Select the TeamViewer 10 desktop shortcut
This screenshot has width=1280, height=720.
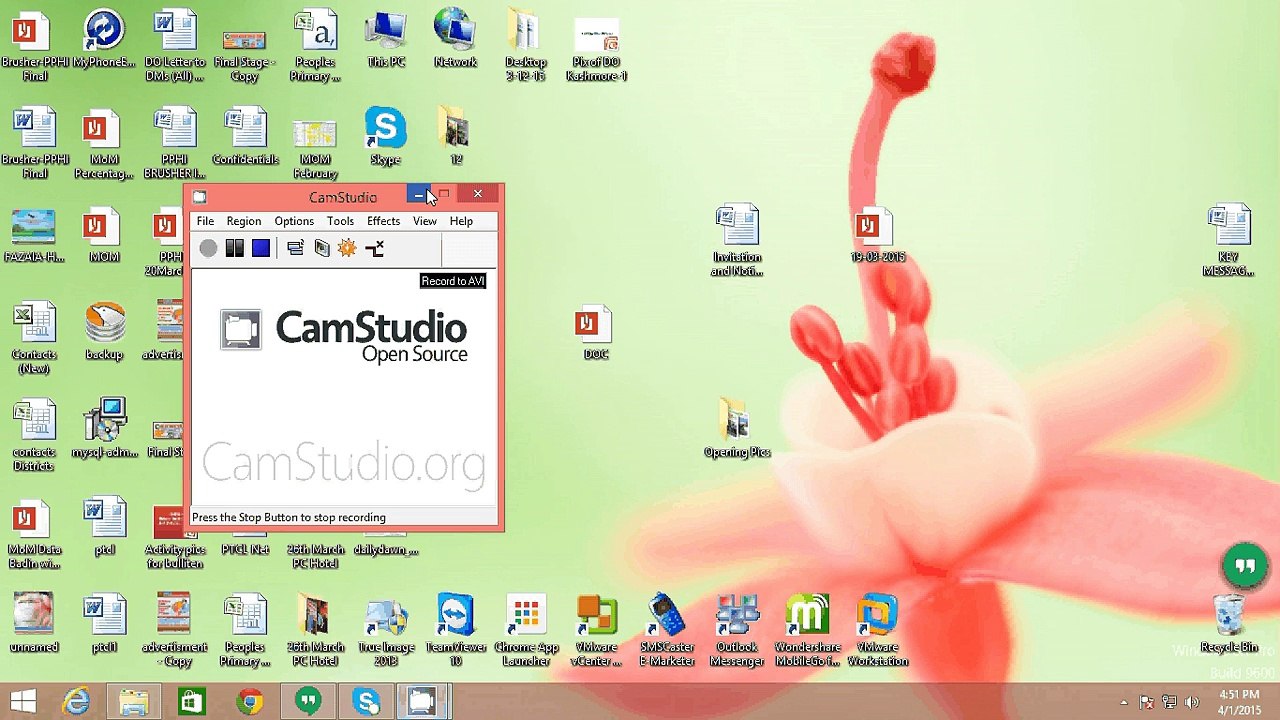coord(456,630)
